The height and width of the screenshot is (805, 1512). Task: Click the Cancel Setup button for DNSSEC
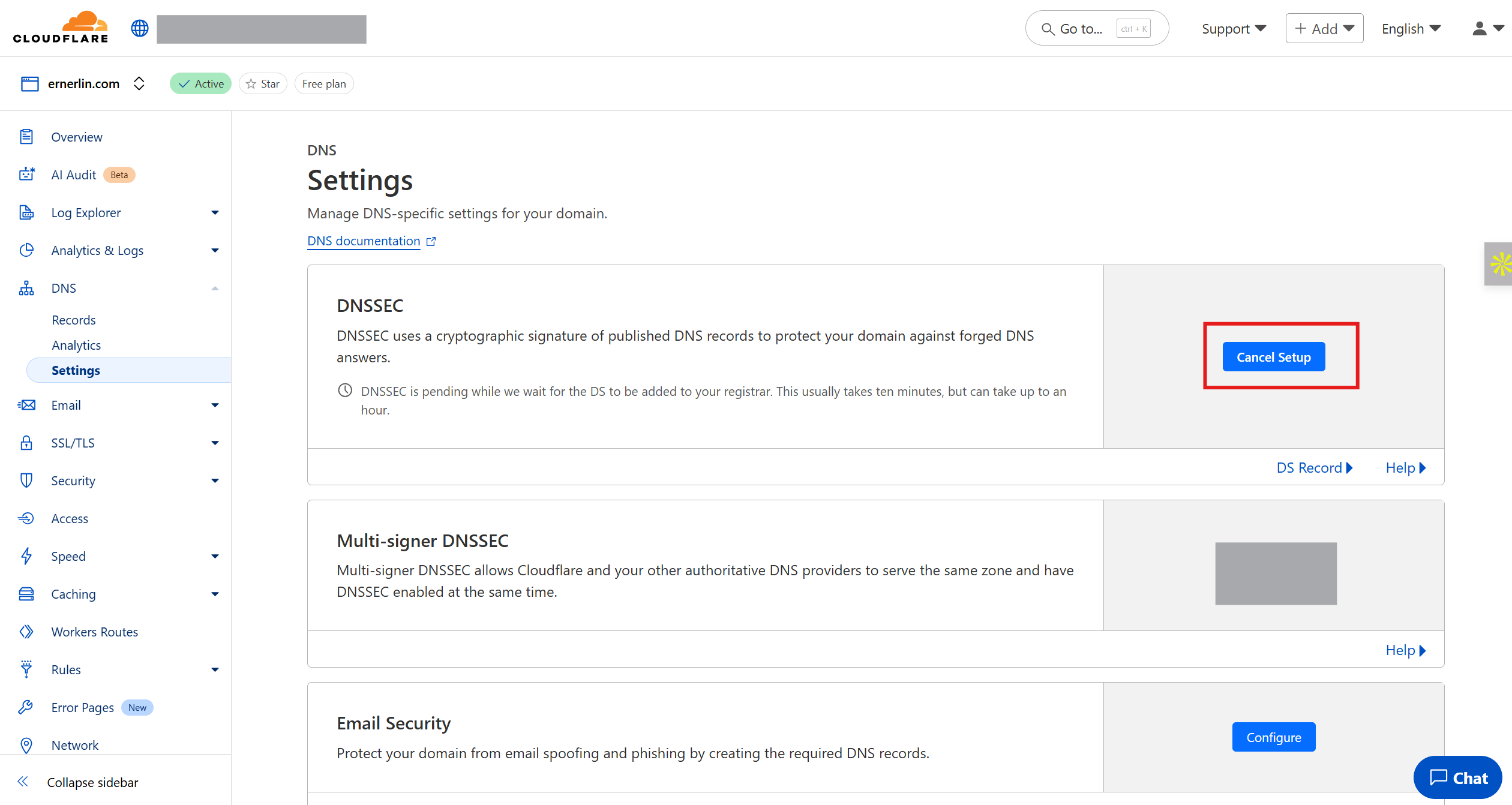pyautogui.click(x=1273, y=356)
